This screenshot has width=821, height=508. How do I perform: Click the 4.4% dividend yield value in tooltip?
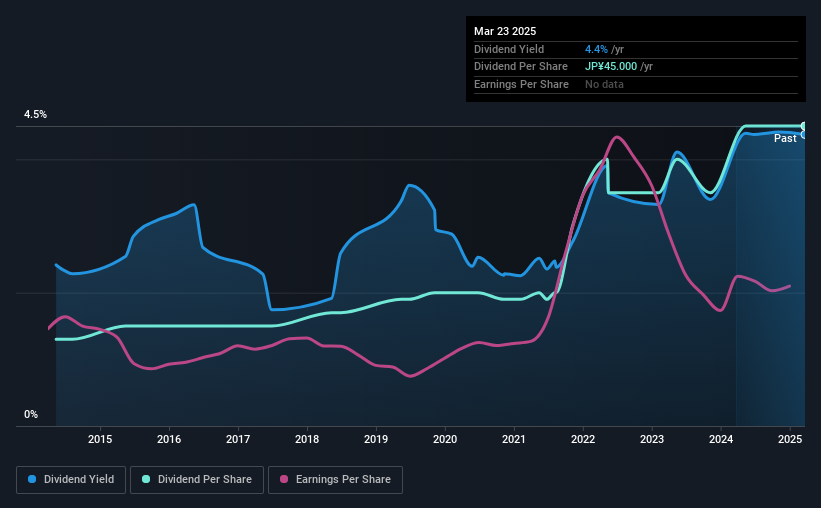596,49
